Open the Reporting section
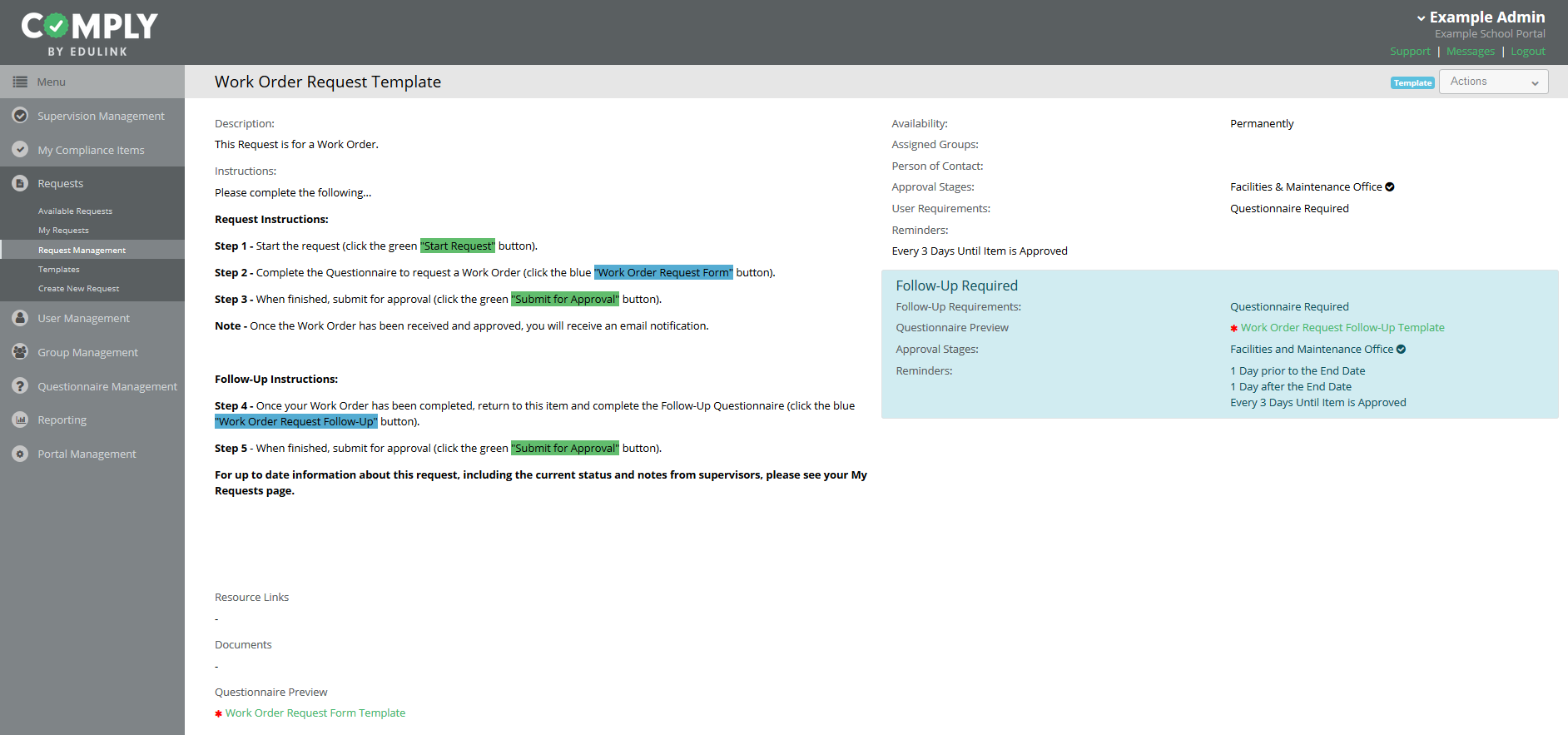Viewport: 1568px width, 735px height. coord(92,420)
